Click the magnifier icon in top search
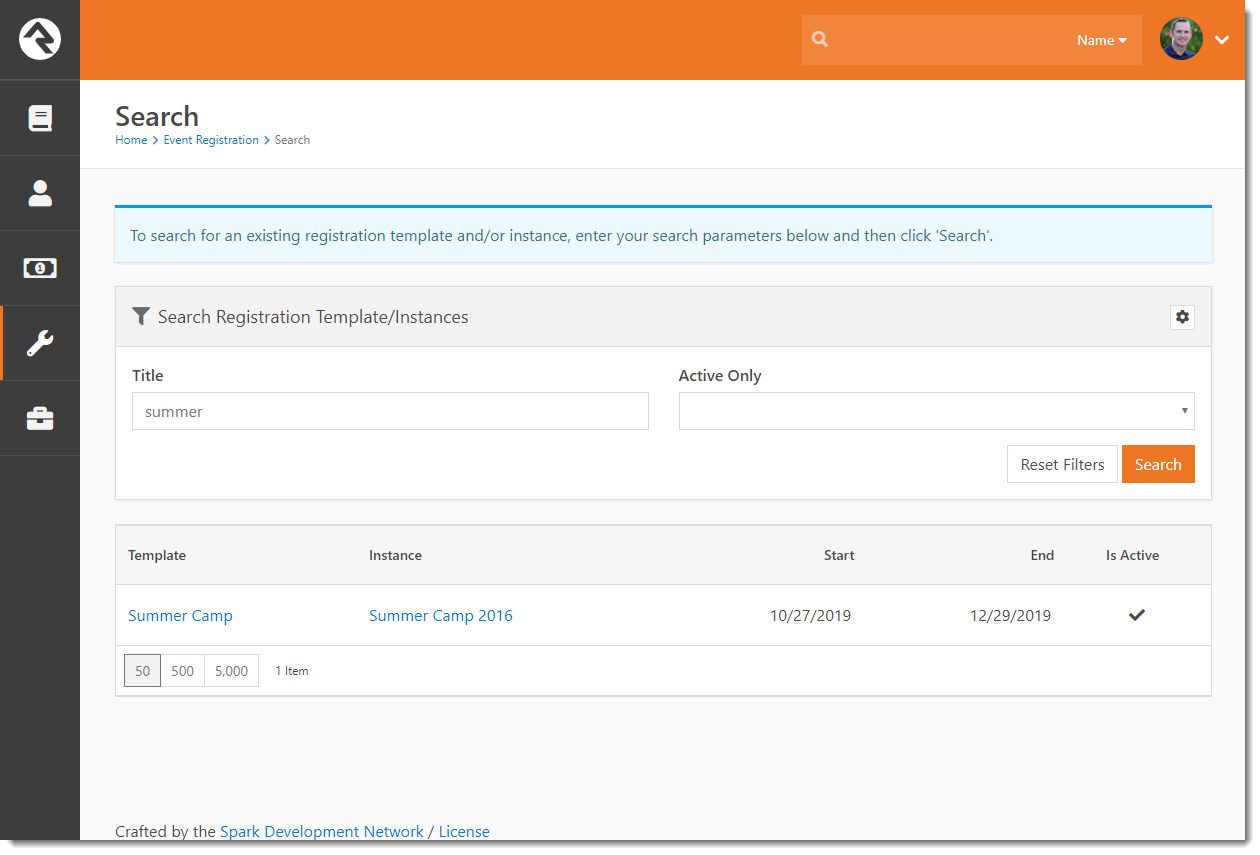 [820, 40]
